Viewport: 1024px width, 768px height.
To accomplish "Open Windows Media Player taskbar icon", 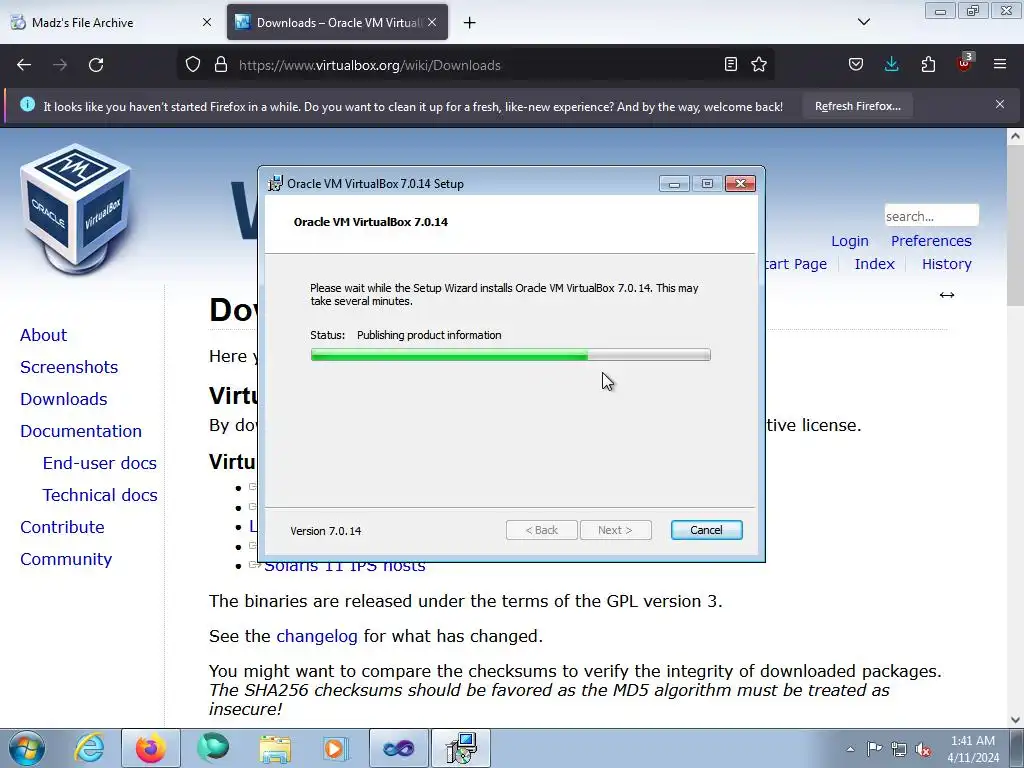I will click(336, 748).
